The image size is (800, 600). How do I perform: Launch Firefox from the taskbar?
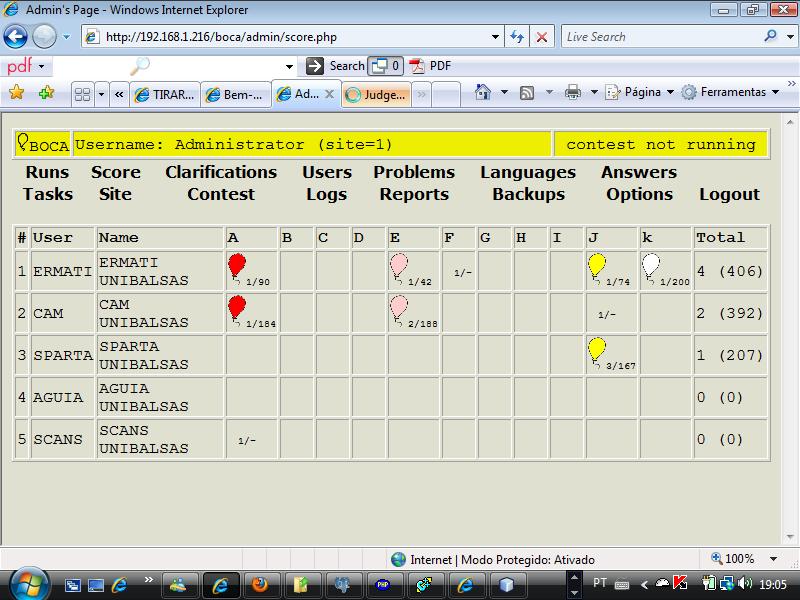point(260,585)
